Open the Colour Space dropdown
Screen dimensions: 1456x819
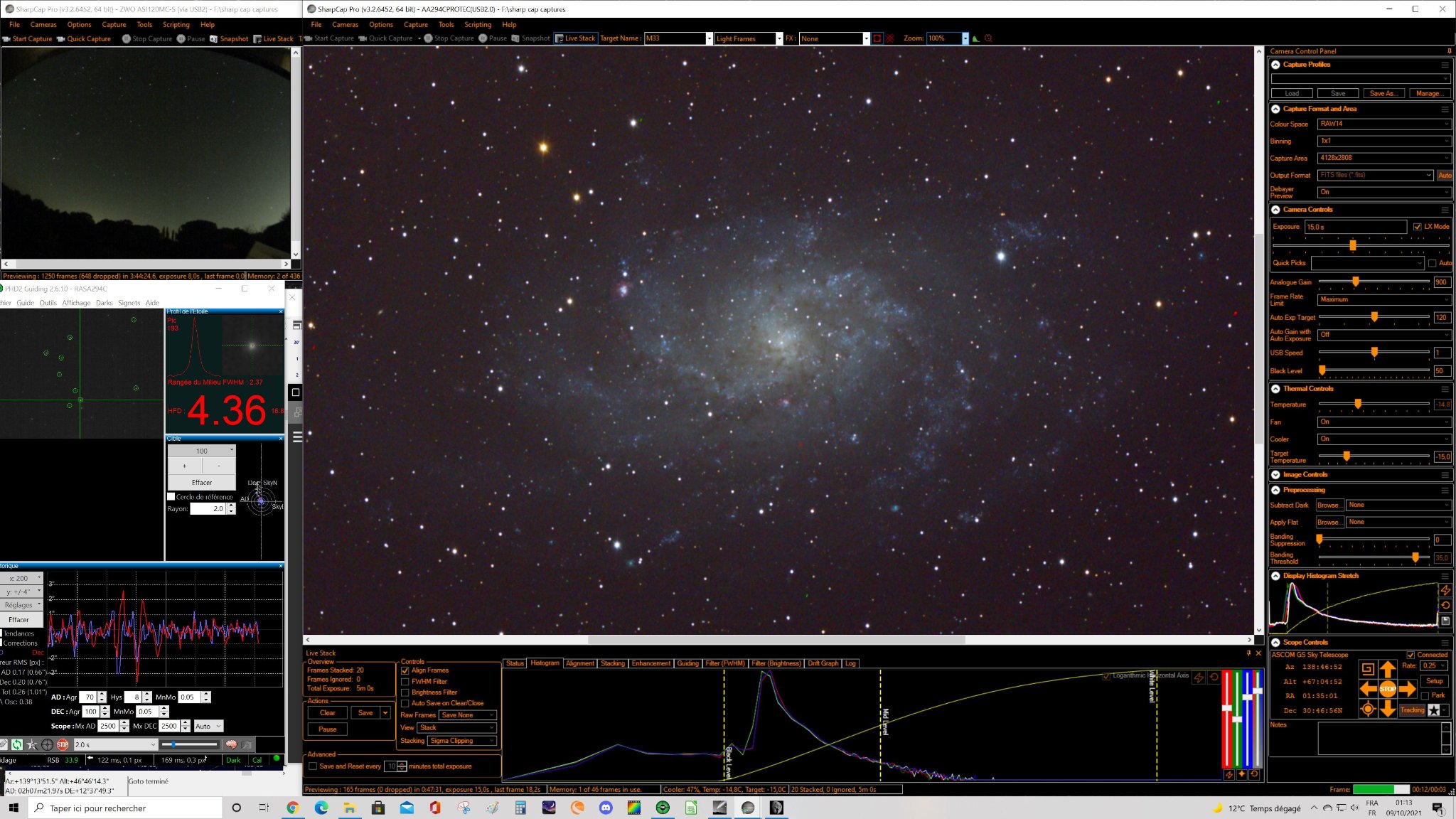tap(1383, 124)
